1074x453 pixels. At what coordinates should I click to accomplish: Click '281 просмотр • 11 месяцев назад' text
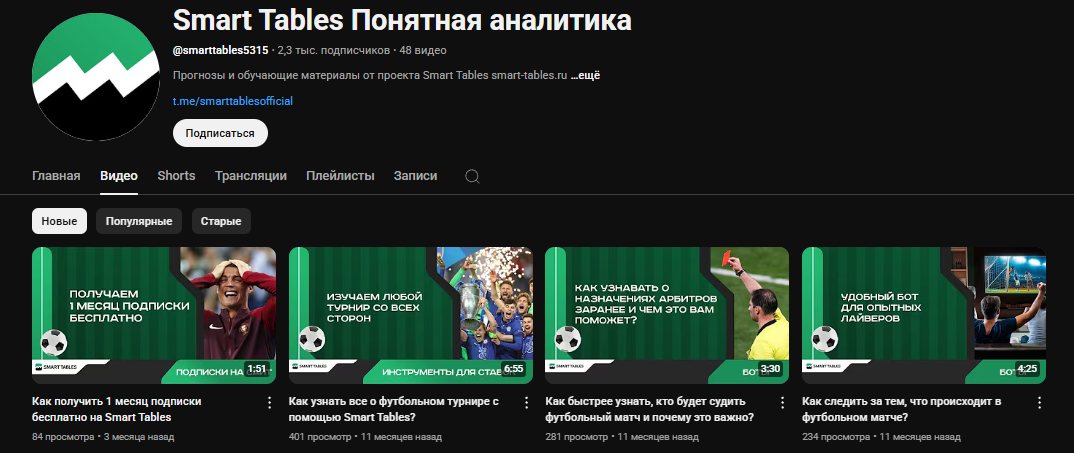[x=621, y=437]
